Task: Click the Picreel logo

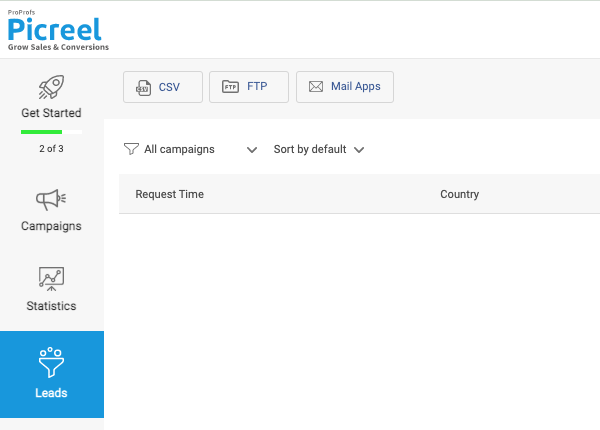Action: [57, 29]
